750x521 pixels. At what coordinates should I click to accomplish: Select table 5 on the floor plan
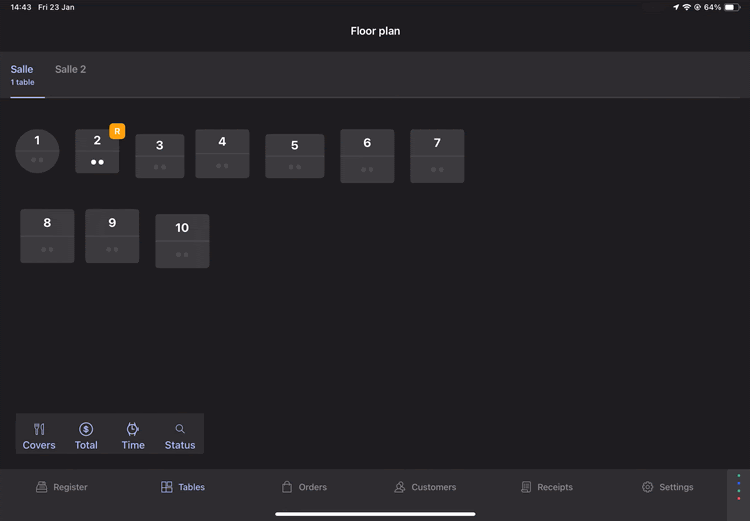[294, 156]
